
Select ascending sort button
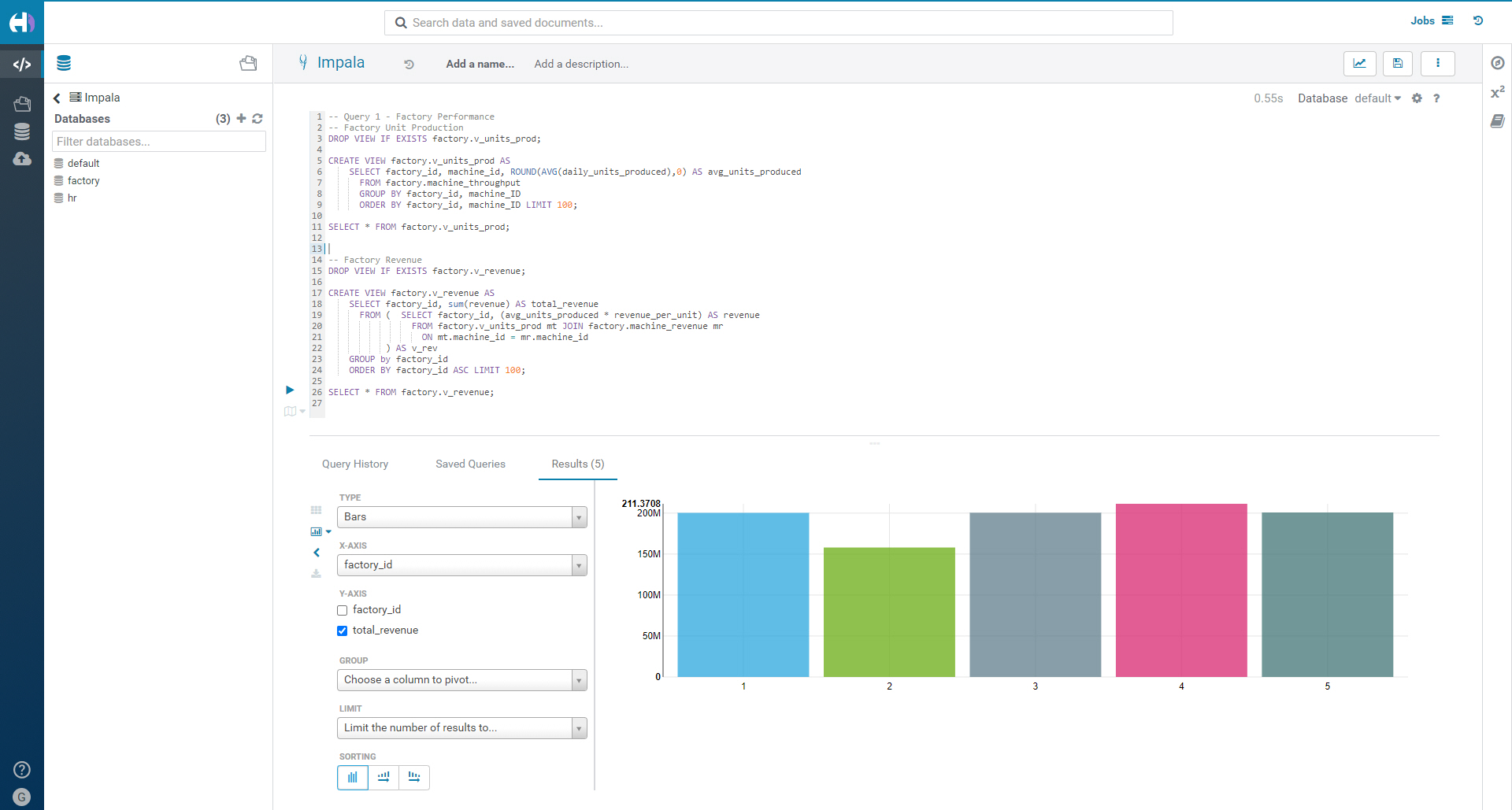pyautogui.click(x=384, y=777)
